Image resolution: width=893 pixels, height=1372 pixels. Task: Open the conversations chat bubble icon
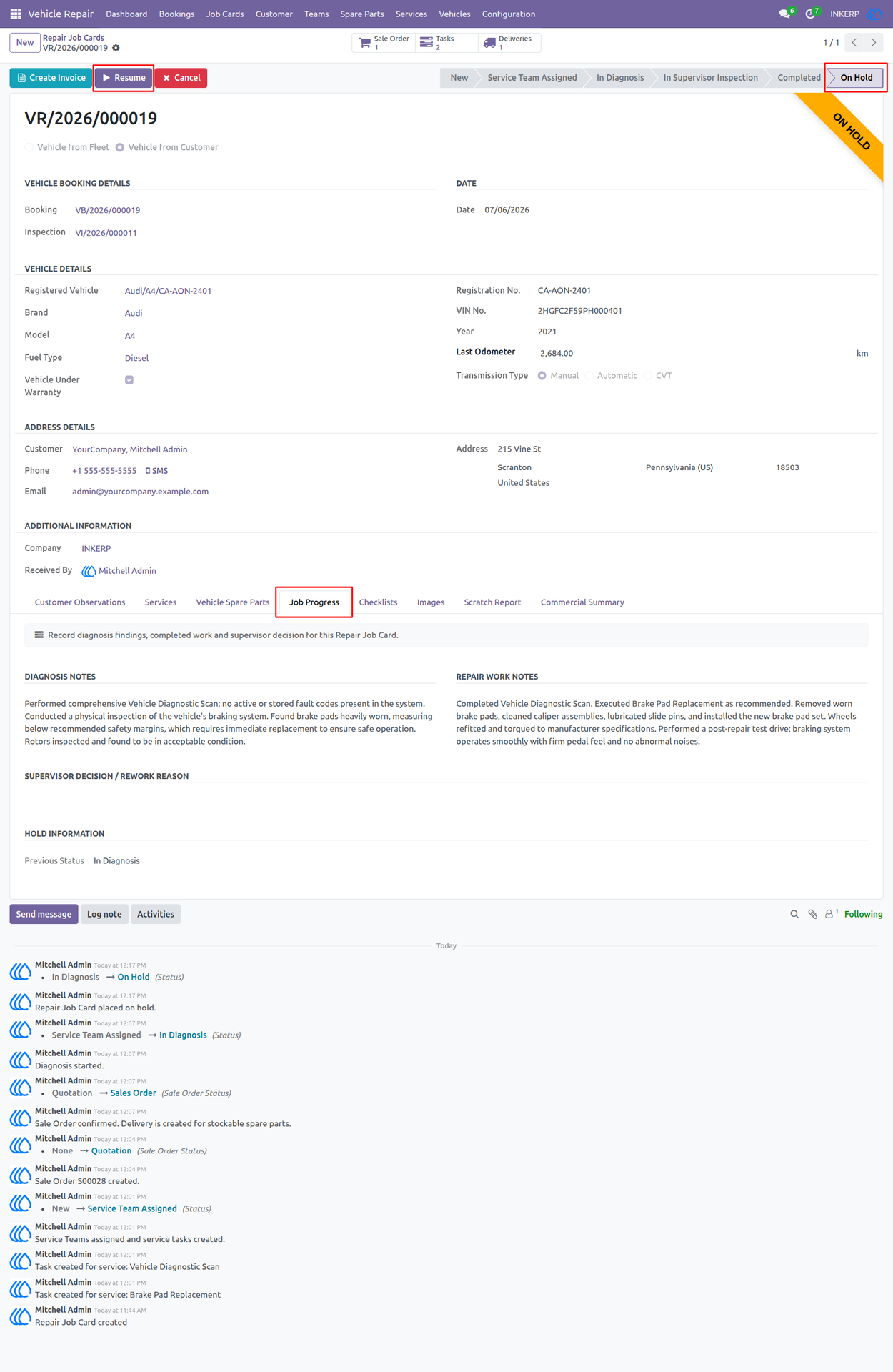point(784,14)
